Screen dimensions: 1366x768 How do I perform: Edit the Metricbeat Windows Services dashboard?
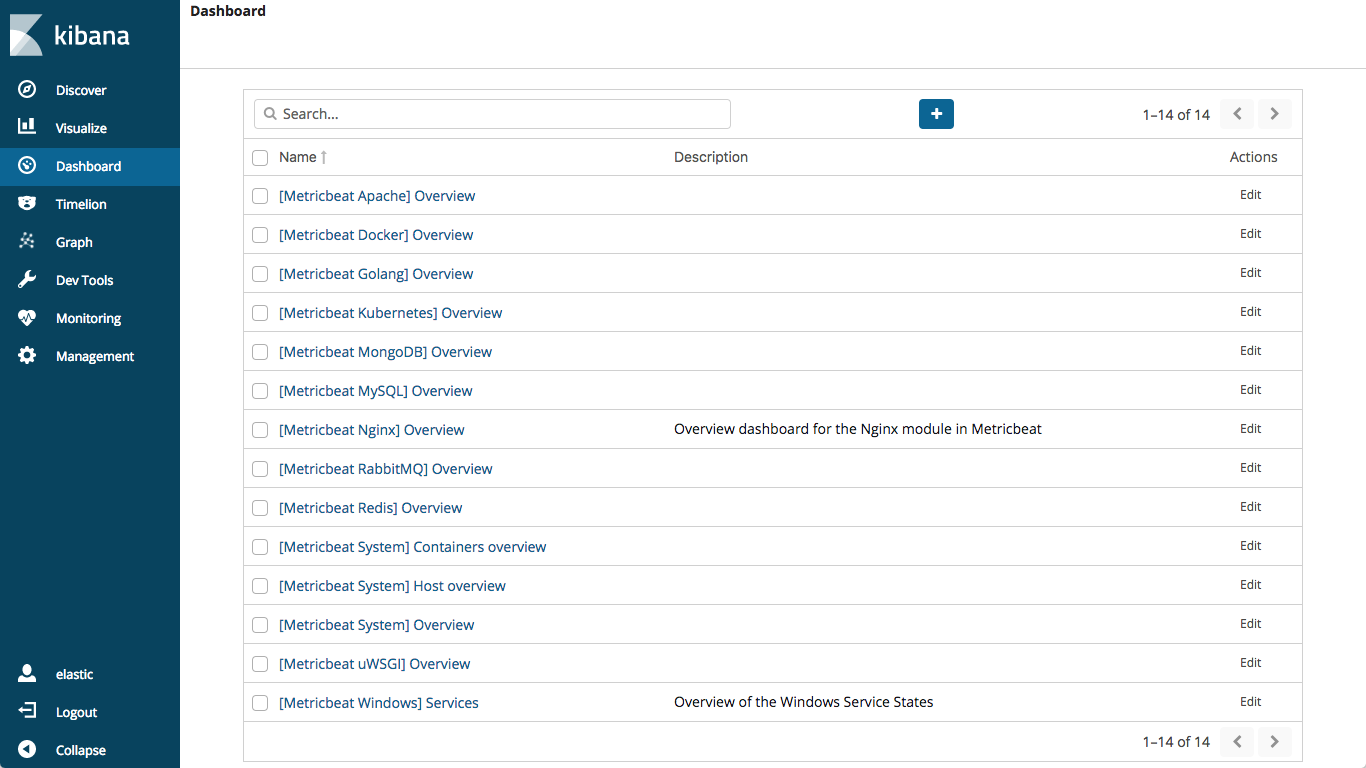(x=1251, y=702)
